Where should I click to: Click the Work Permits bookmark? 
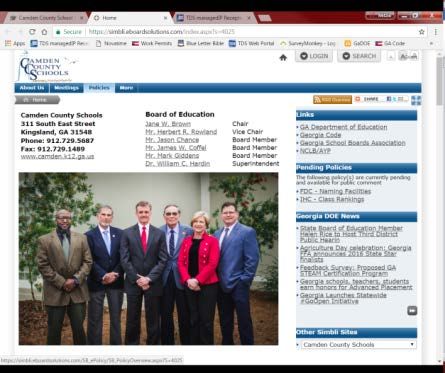(x=152, y=43)
